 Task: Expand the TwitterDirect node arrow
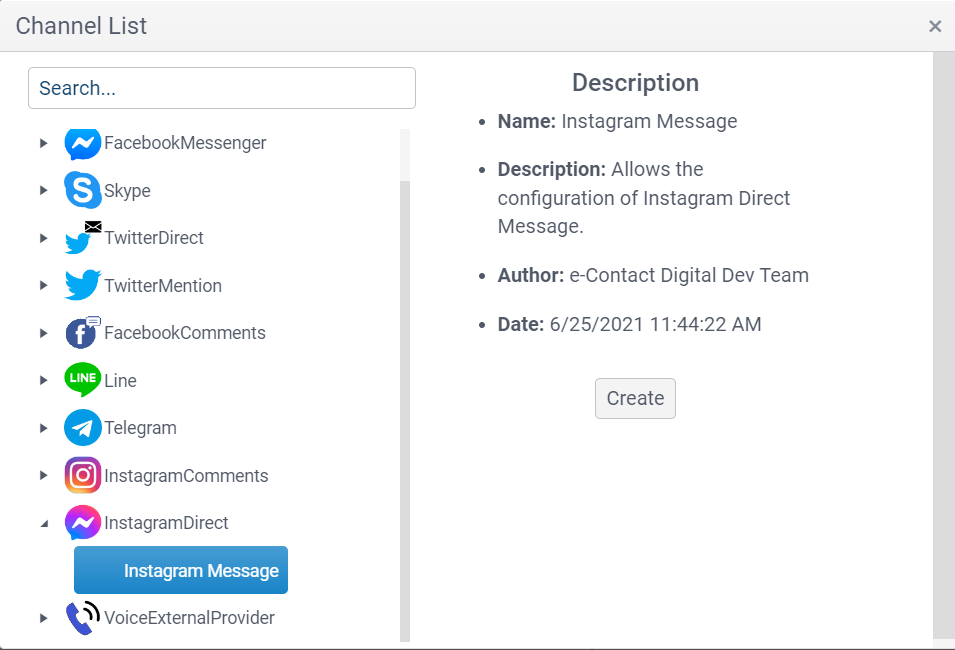point(43,238)
